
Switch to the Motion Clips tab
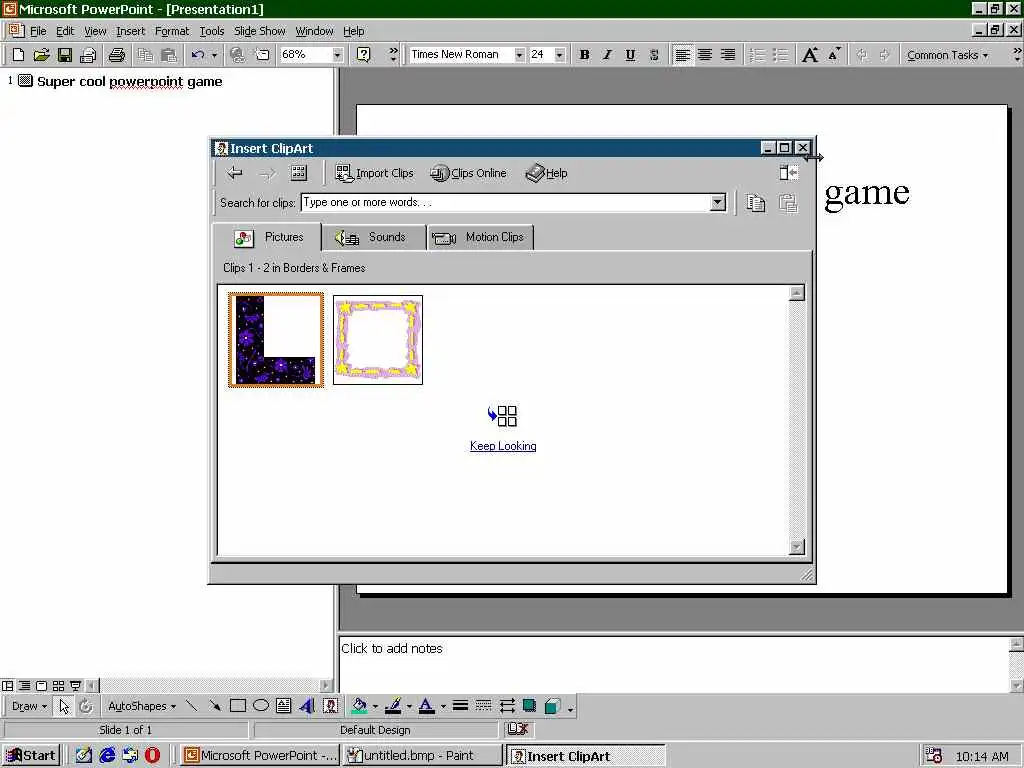point(481,237)
